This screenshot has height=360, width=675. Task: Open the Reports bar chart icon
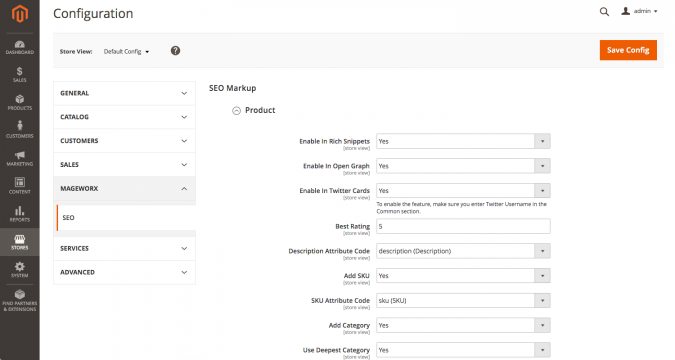pos(19,214)
